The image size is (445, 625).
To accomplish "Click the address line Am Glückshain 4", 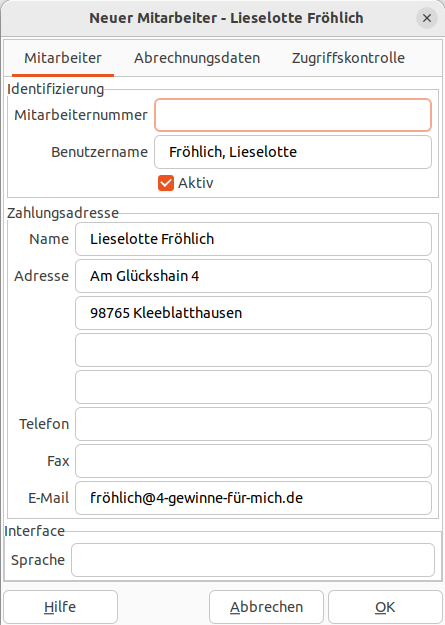I will click(253, 276).
